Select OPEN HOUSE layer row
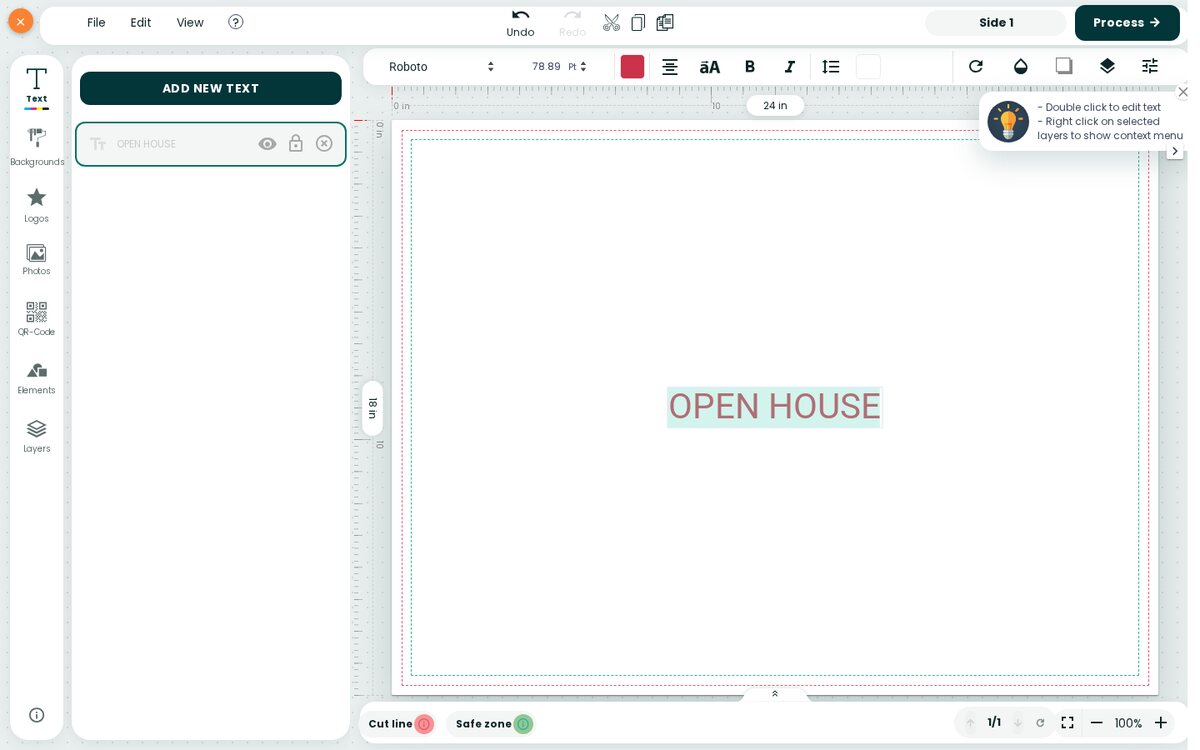 [x=211, y=144]
